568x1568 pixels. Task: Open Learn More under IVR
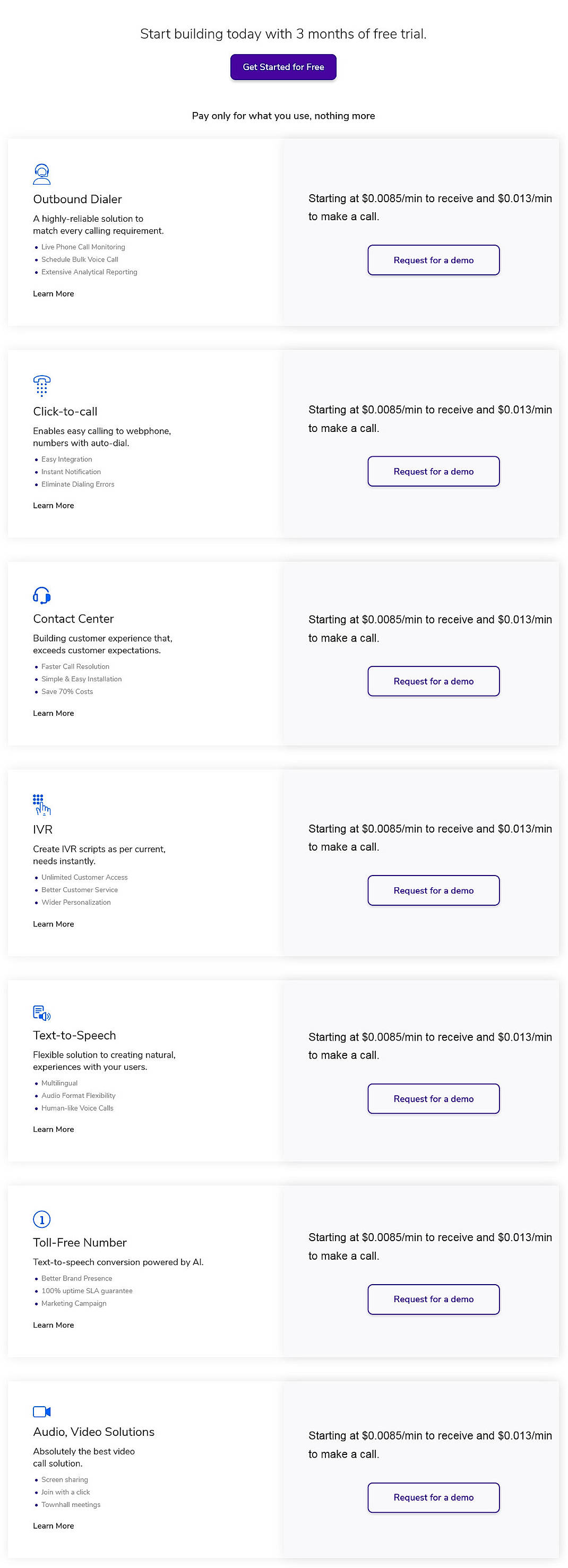pyautogui.click(x=54, y=924)
